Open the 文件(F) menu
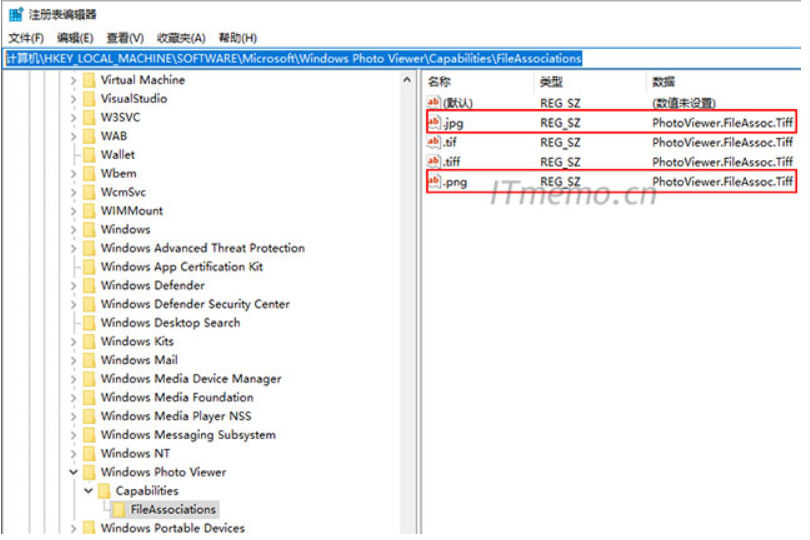The image size is (810, 540). pos(26,38)
